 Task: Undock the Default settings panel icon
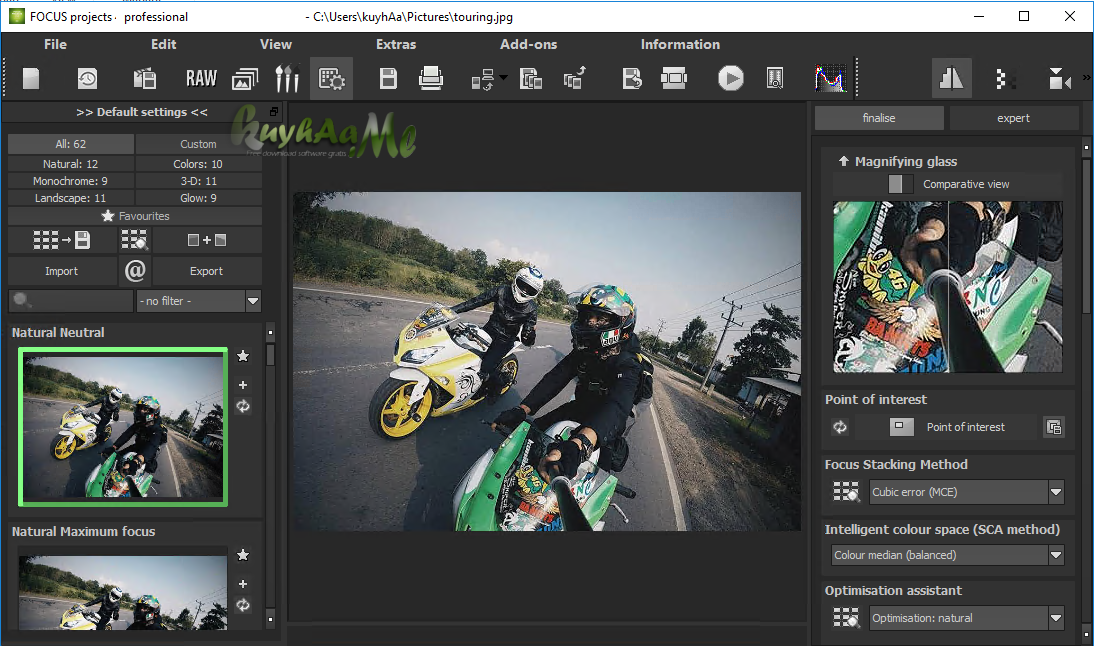click(x=274, y=112)
